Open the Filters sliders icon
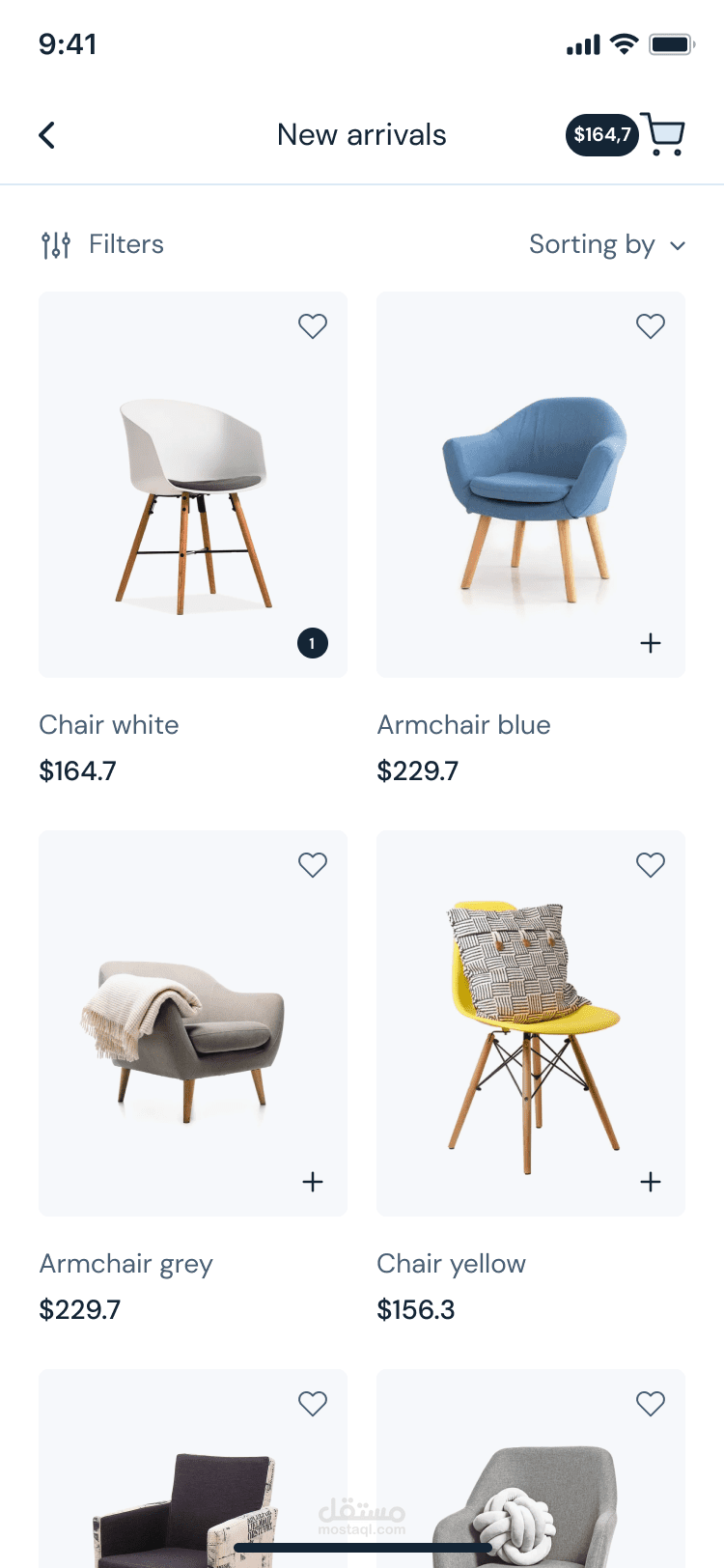724x1568 pixels. coord(56,245)
